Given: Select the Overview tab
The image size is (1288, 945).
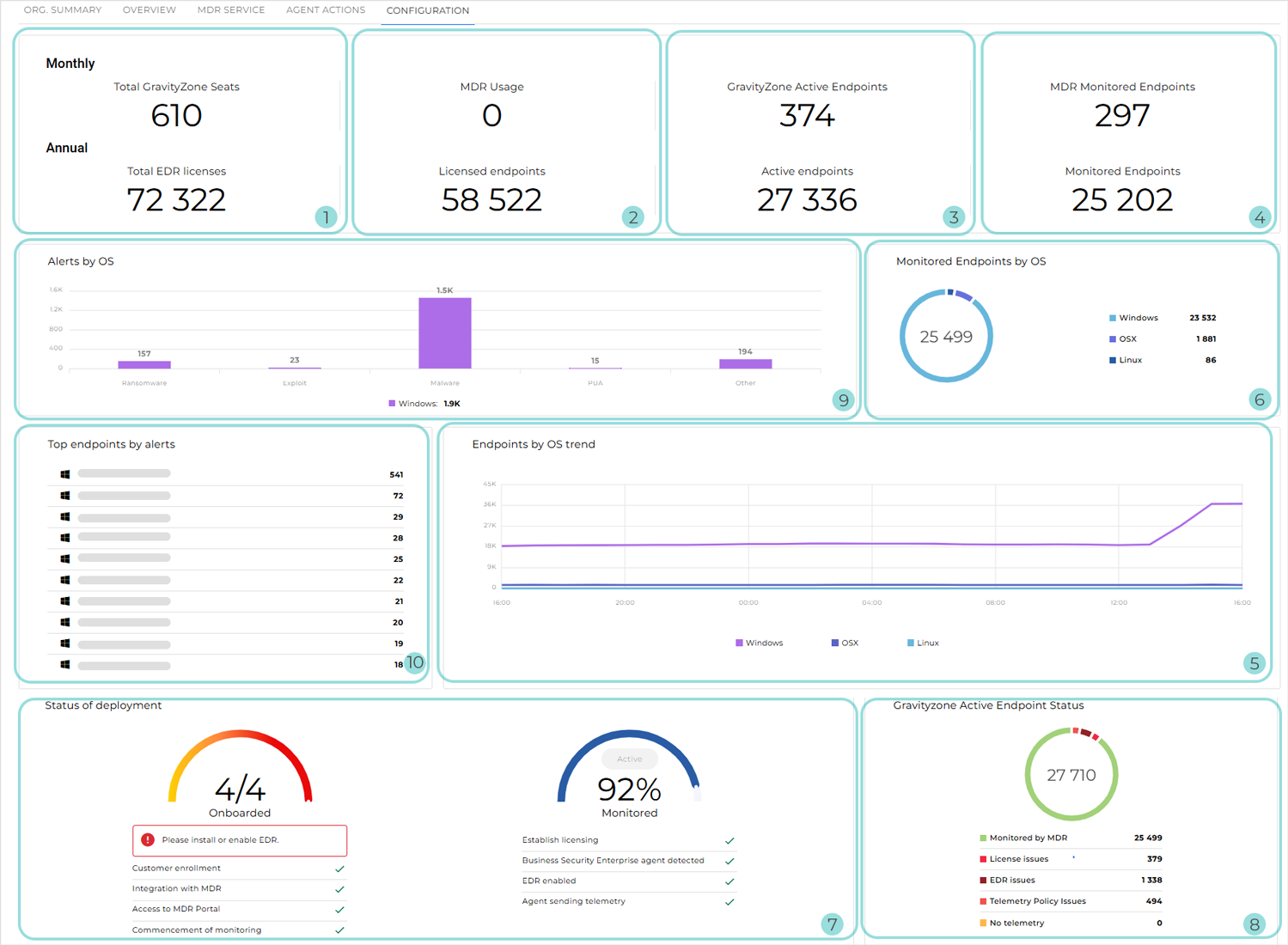Looking at the screenshot, I should click(149, 10).
